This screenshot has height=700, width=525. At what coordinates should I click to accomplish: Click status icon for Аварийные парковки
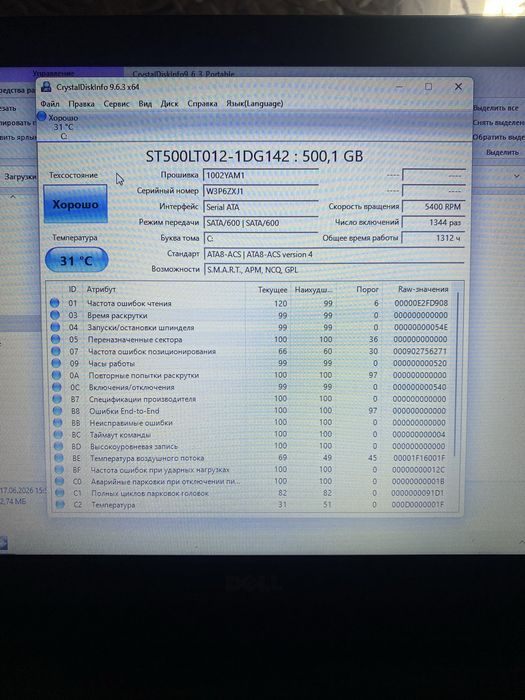[59, 481]
